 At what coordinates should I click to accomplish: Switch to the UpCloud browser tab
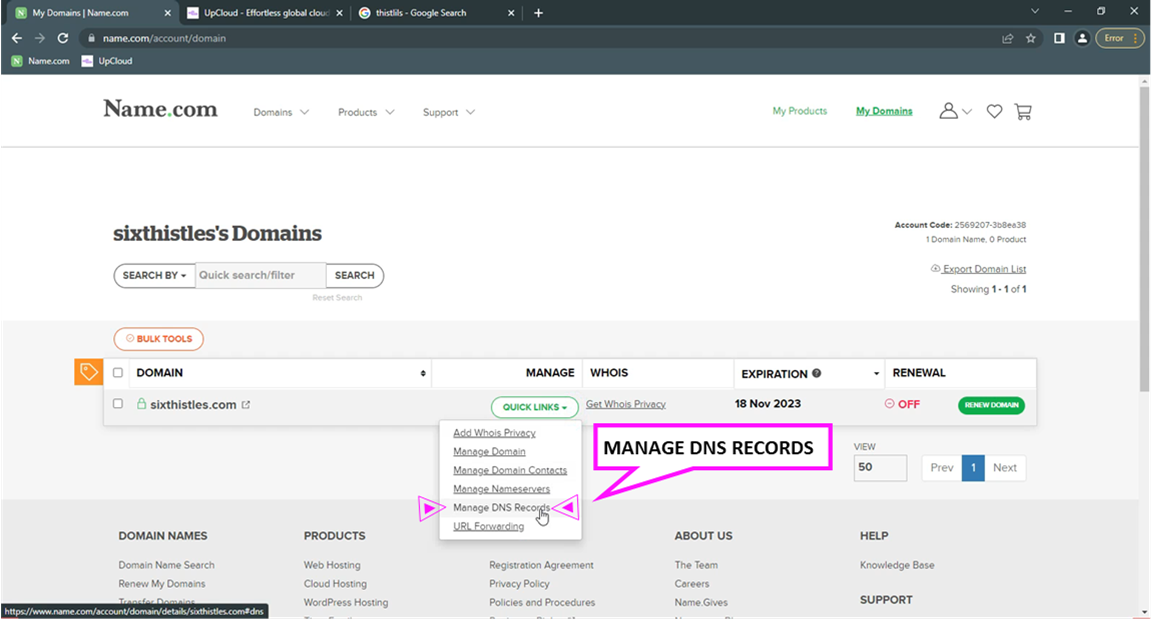(264, 12)
